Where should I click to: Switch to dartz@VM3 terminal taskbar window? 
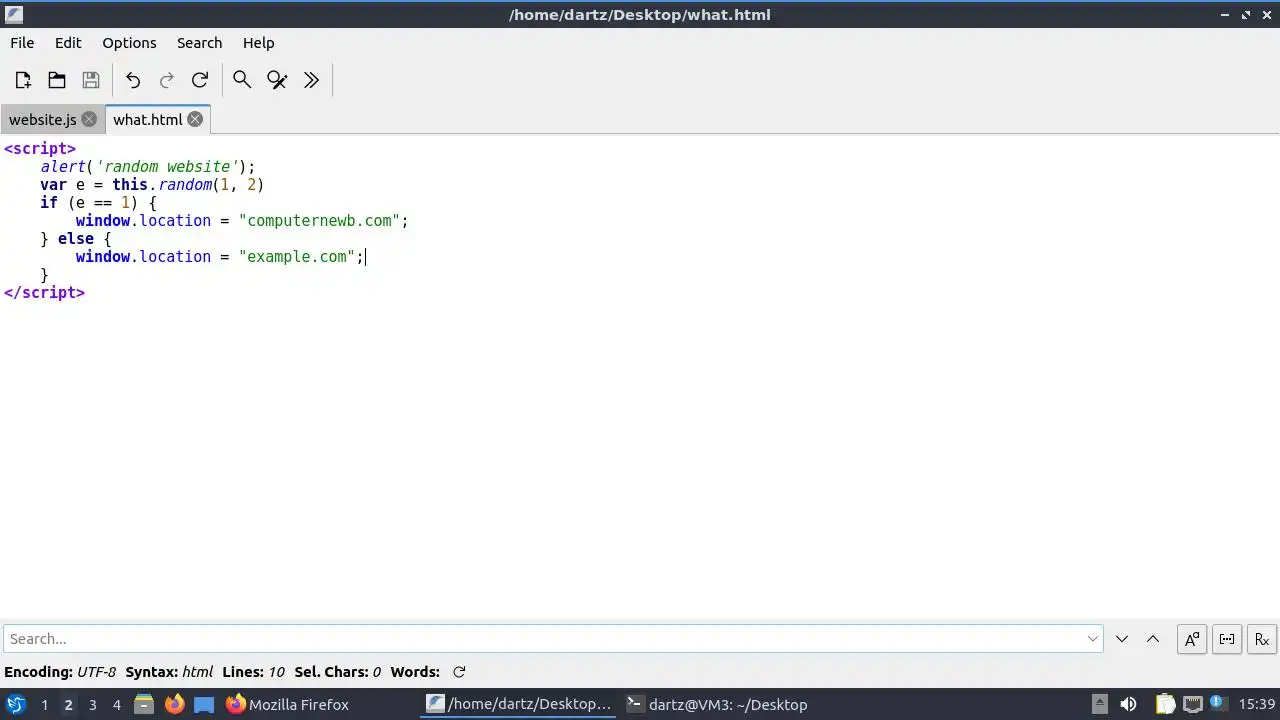click(x=717, y=704)
